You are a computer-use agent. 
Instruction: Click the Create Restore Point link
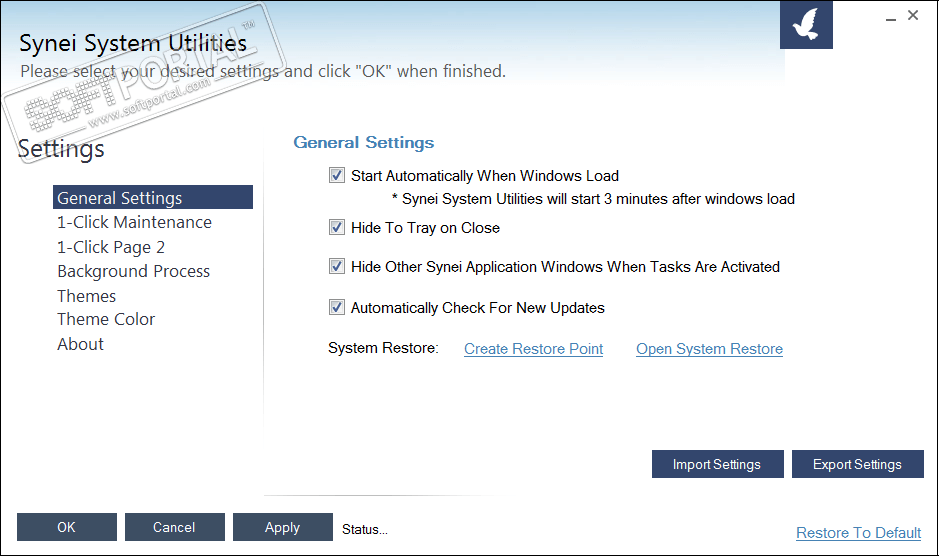534,349
